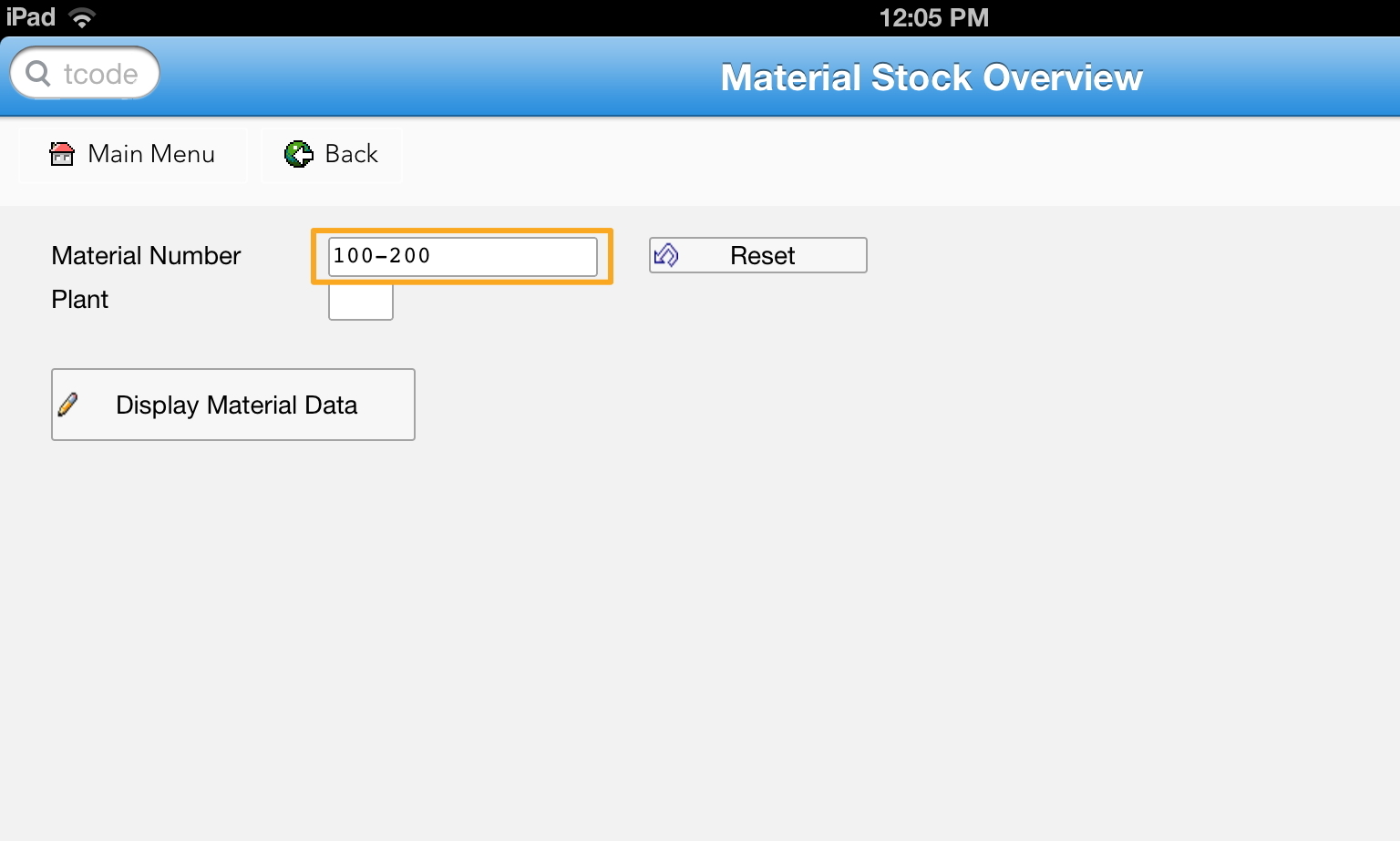Tap the iPad carrier label
1400x841 pixels.
click(x=31, y=16)
